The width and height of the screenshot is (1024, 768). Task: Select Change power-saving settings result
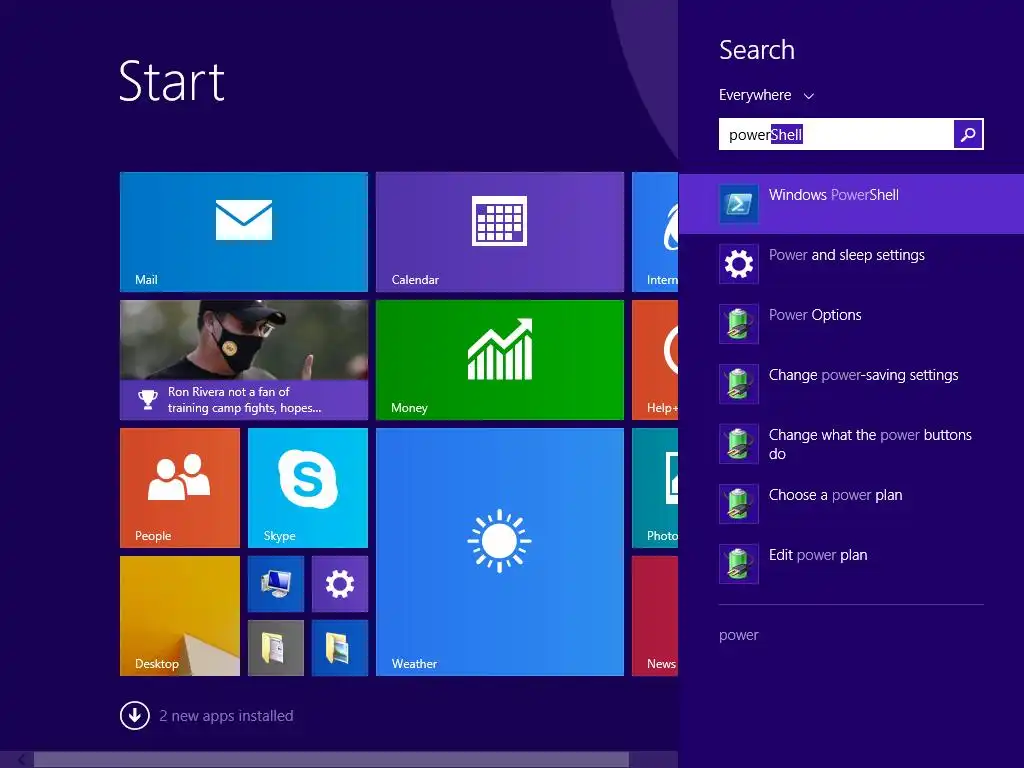pos(852,384)
